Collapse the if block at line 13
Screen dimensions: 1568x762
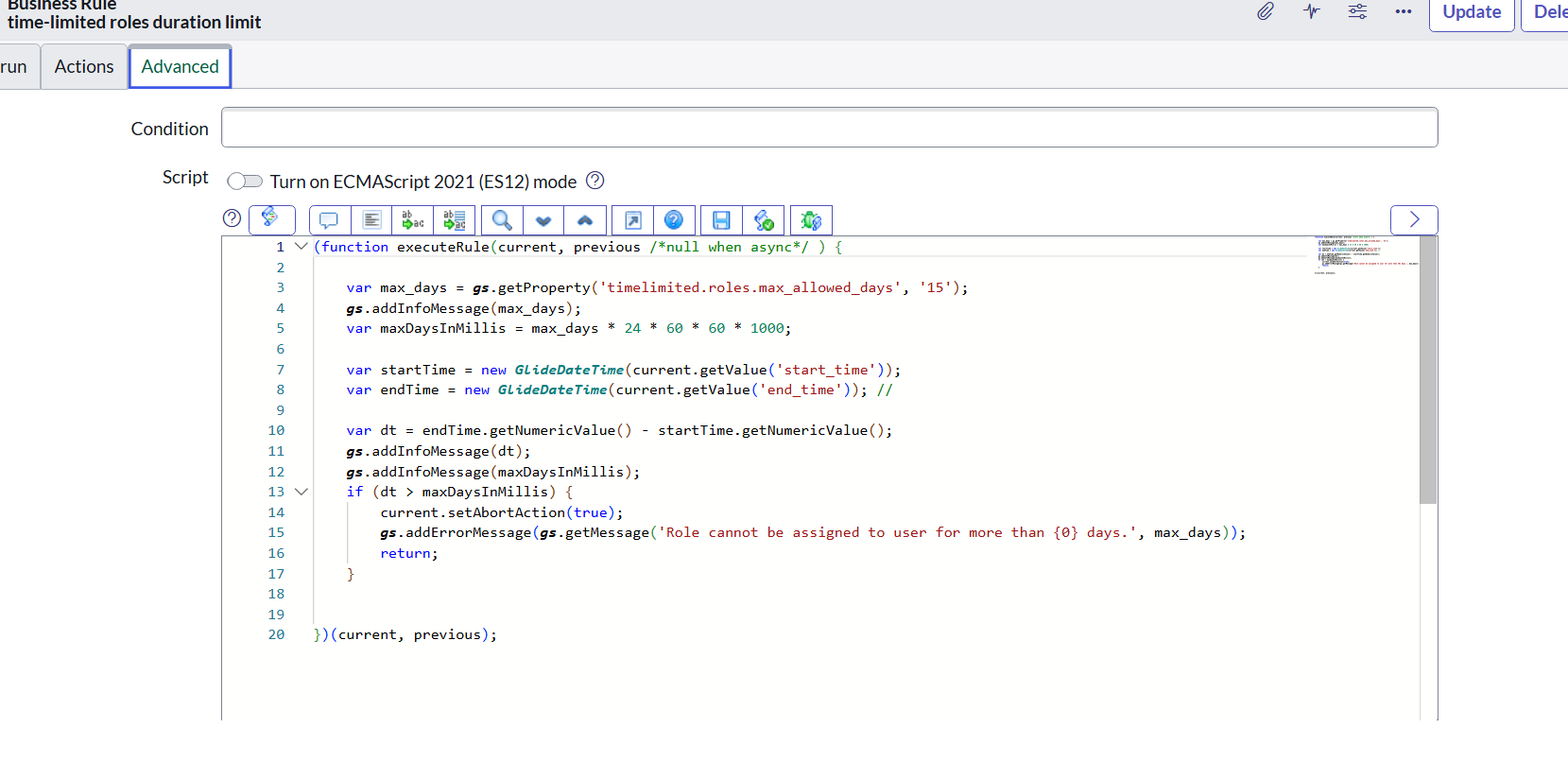(x=302, y=492)
